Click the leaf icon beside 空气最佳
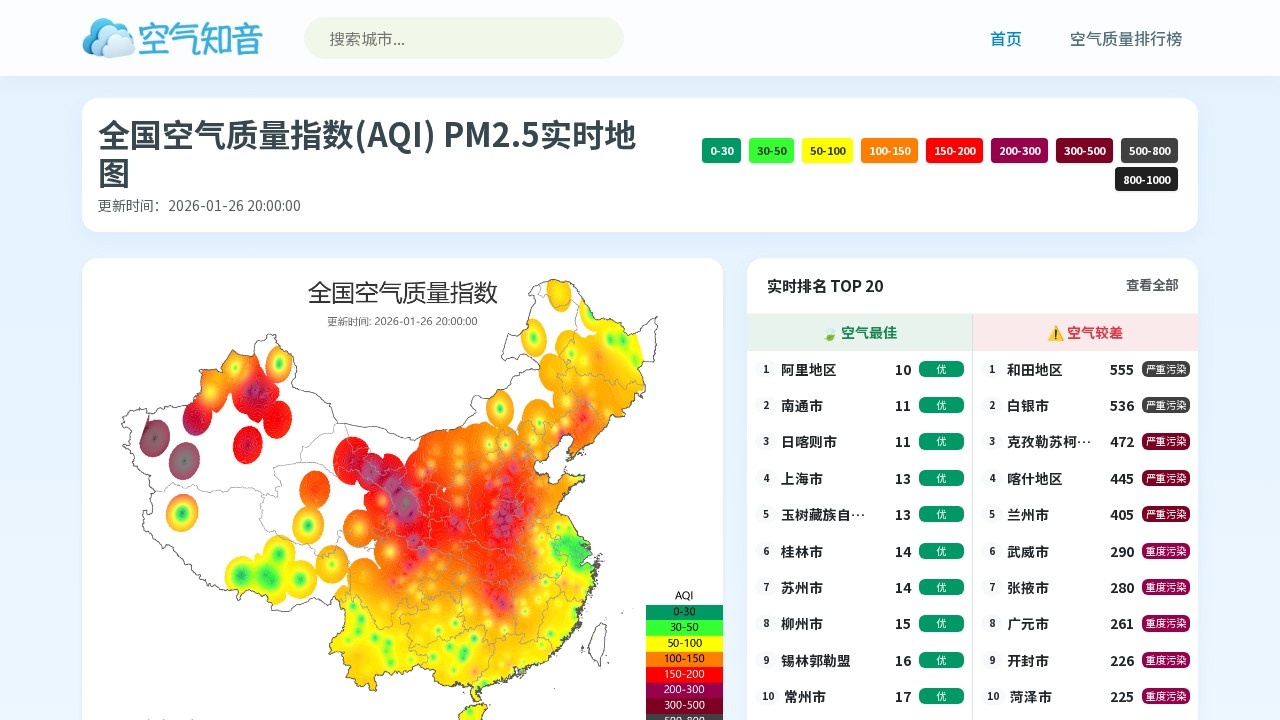This screenshot has width=1280, height=720. 829,333
